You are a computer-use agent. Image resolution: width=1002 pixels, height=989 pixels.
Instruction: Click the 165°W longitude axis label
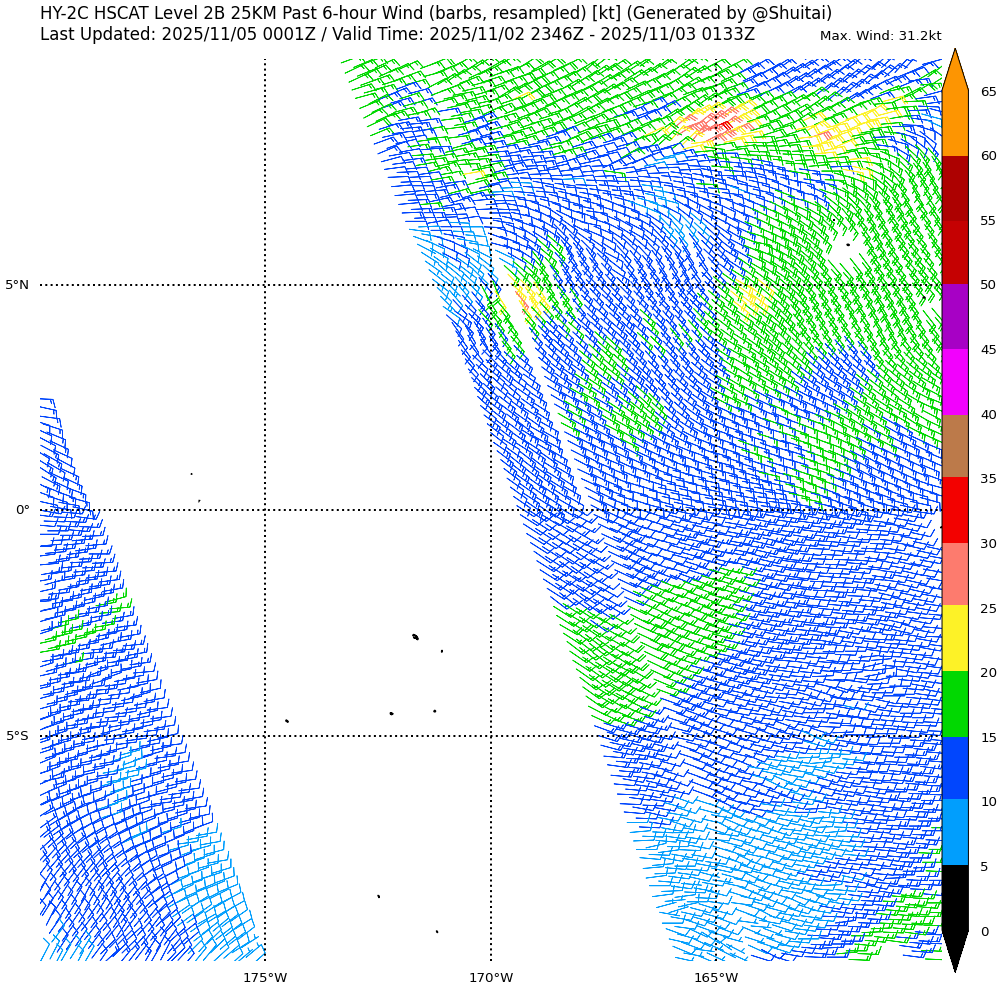[716, 977]
